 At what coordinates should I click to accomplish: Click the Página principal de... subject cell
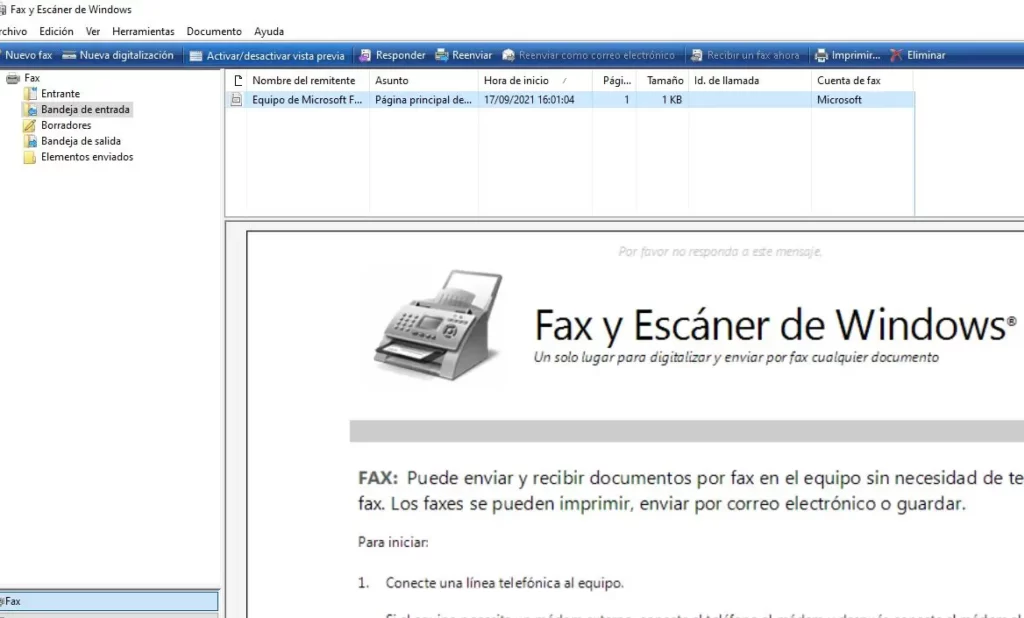(x=423, y=100)
